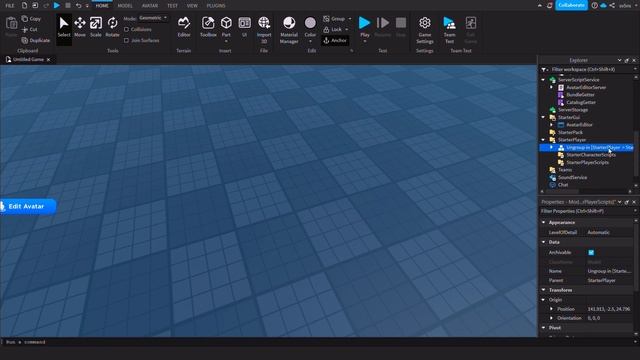
Task: Collapse the StarterGui tree node
Action: pyautogui.click(x=543, y=117)
